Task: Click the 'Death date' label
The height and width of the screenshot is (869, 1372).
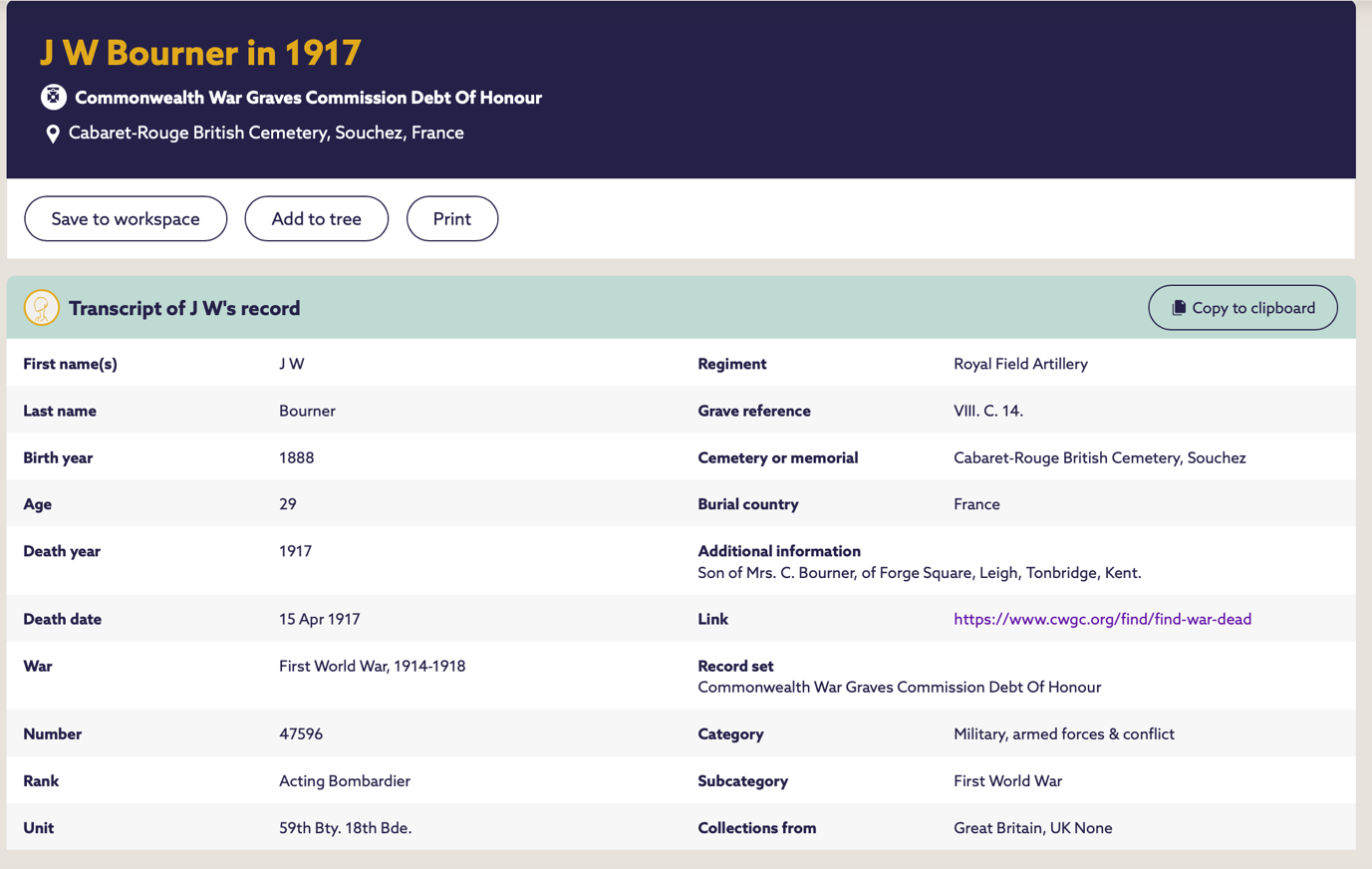Action: click(x=62, y=619)
